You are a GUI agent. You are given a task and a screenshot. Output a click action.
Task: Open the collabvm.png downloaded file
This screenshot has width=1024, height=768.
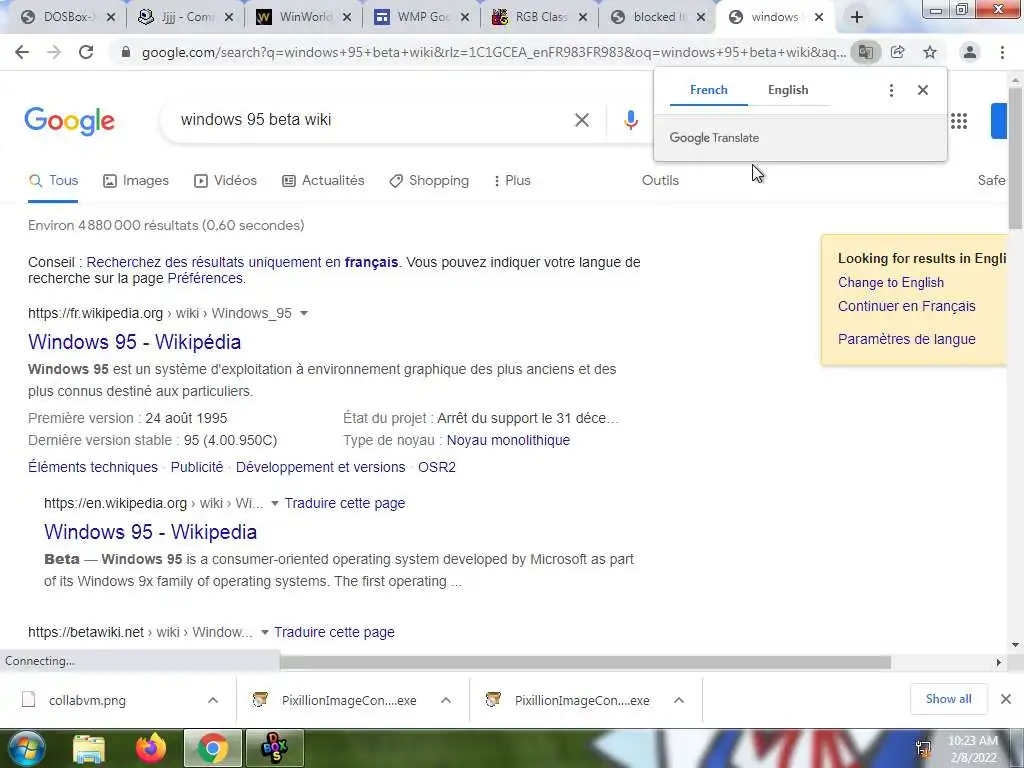coord(87,700)
